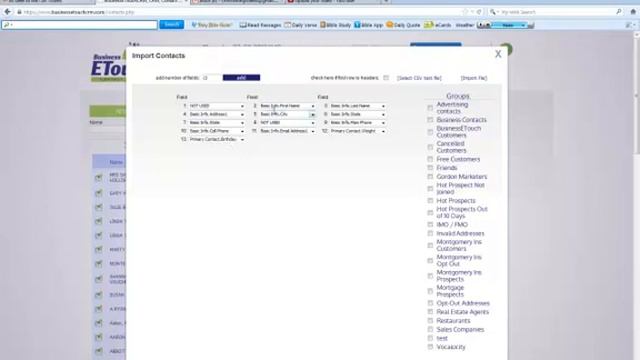Open field 11 Email Address dropdown
This screenshot has height=360, width=640.
pos(287,131)
